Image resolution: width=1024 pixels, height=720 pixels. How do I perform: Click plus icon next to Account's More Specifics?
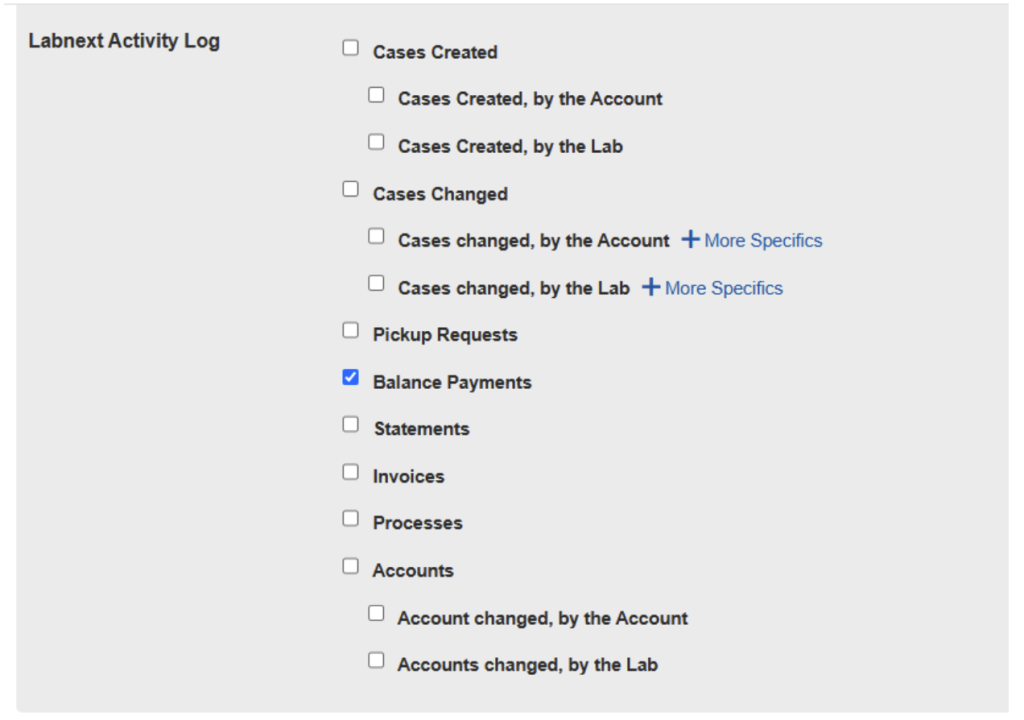point(690,240)
